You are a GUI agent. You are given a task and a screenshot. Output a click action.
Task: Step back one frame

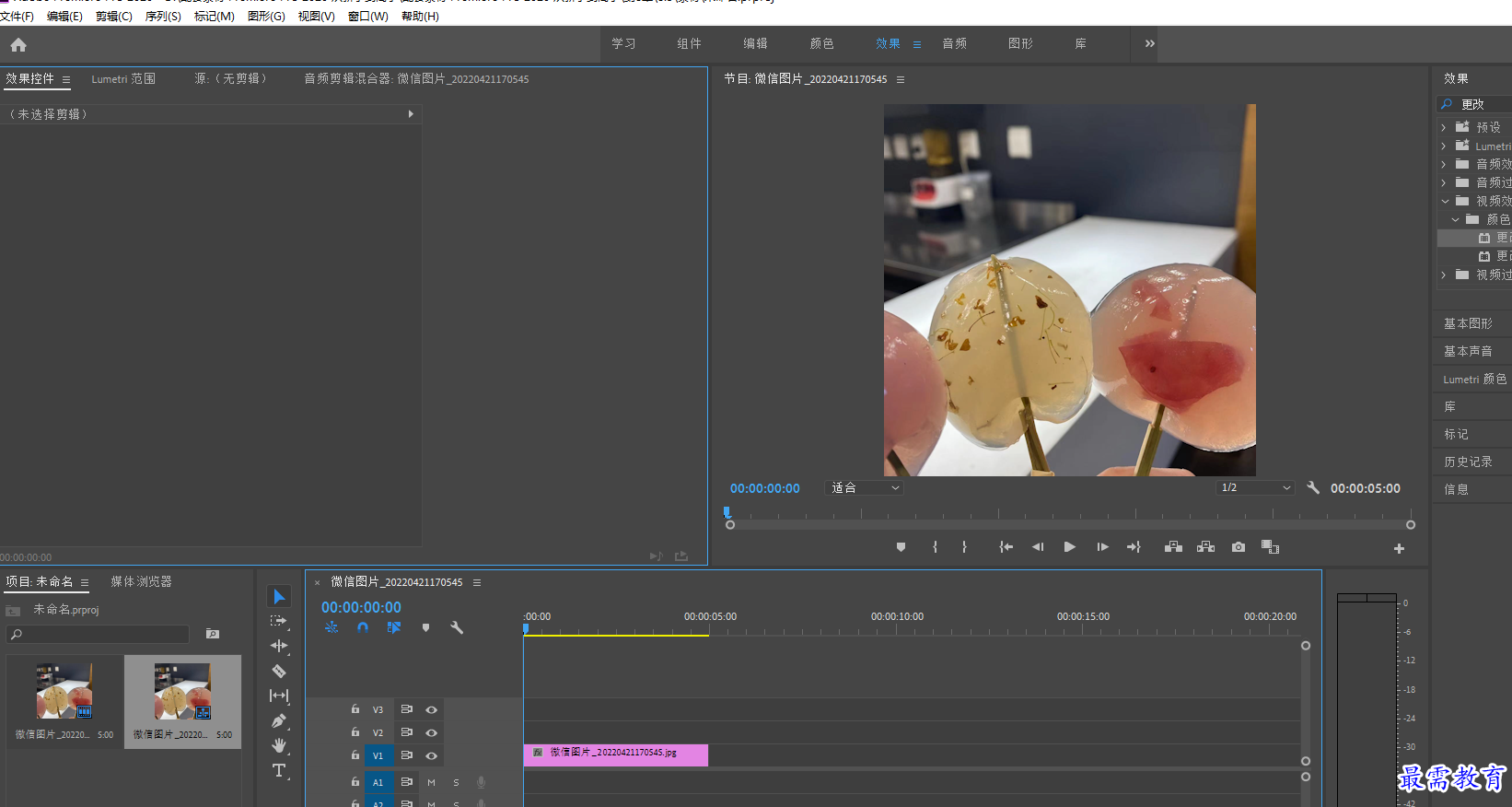1038,547
